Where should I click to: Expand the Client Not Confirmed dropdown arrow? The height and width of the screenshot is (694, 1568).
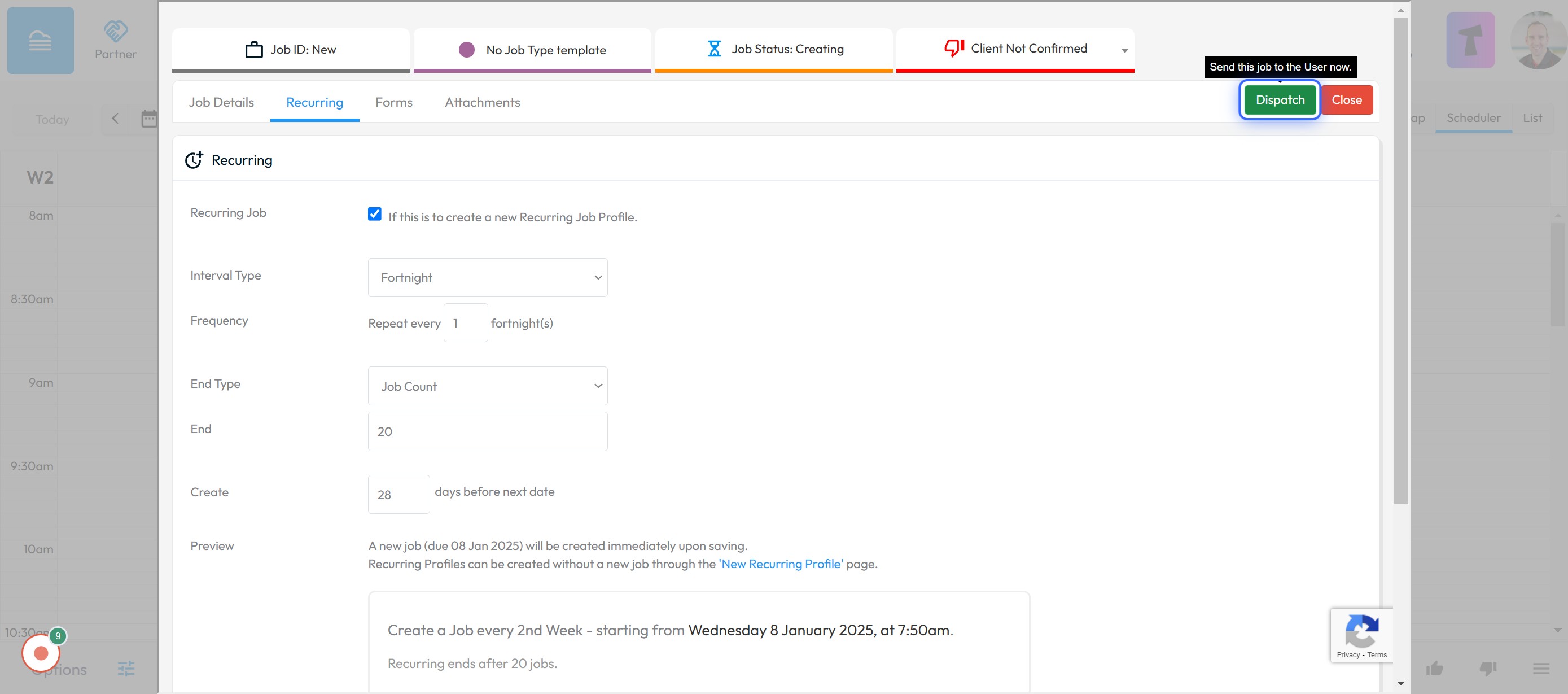[1124, 51]
